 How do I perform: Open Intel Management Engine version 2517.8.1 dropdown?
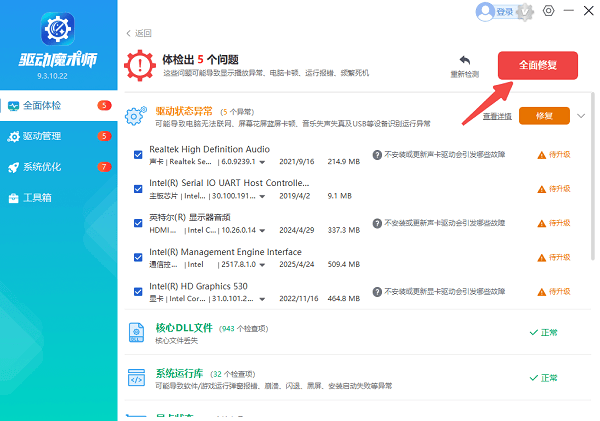point(262,265)
